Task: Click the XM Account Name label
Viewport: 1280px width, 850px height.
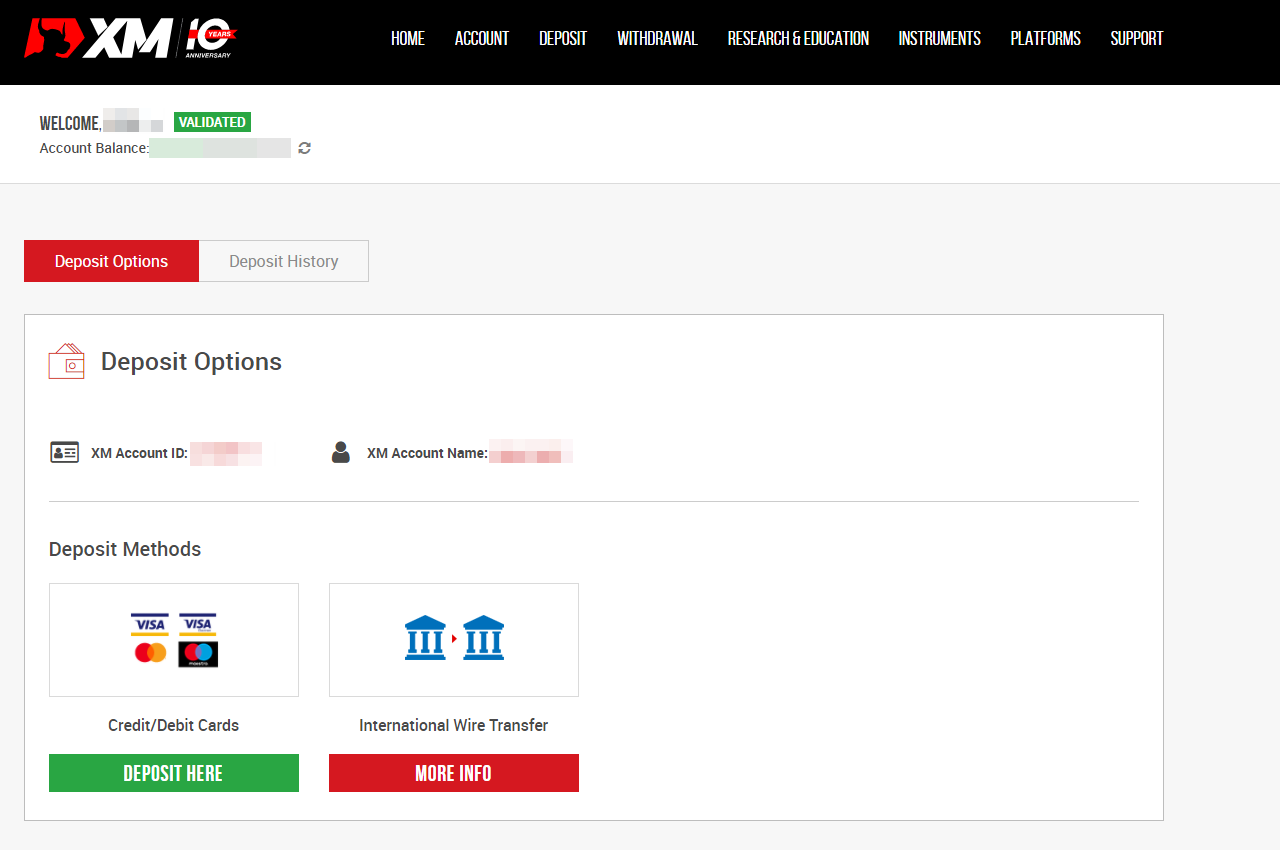Action: tap(427, 453)
